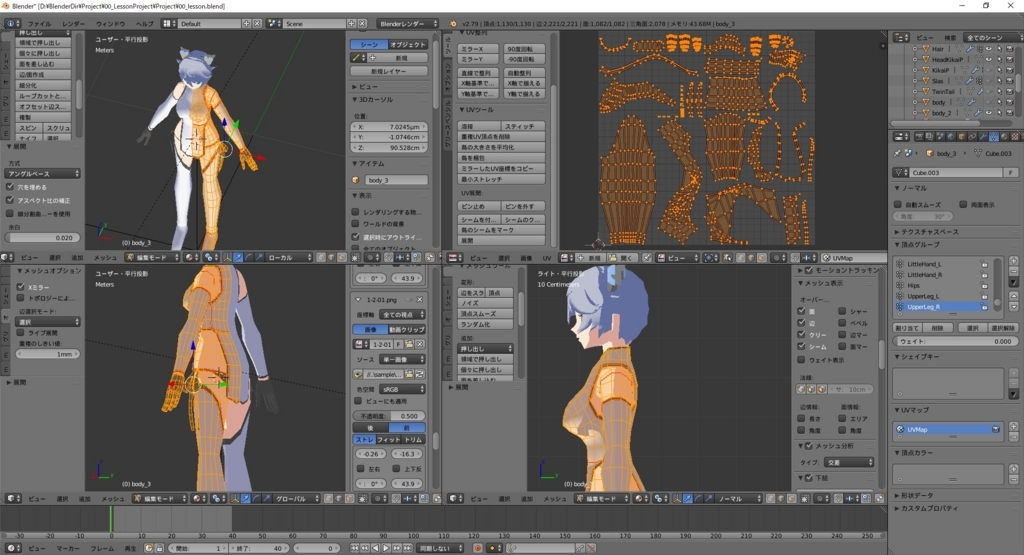Open ノーマル orientation dropdown

click(737, 498)
